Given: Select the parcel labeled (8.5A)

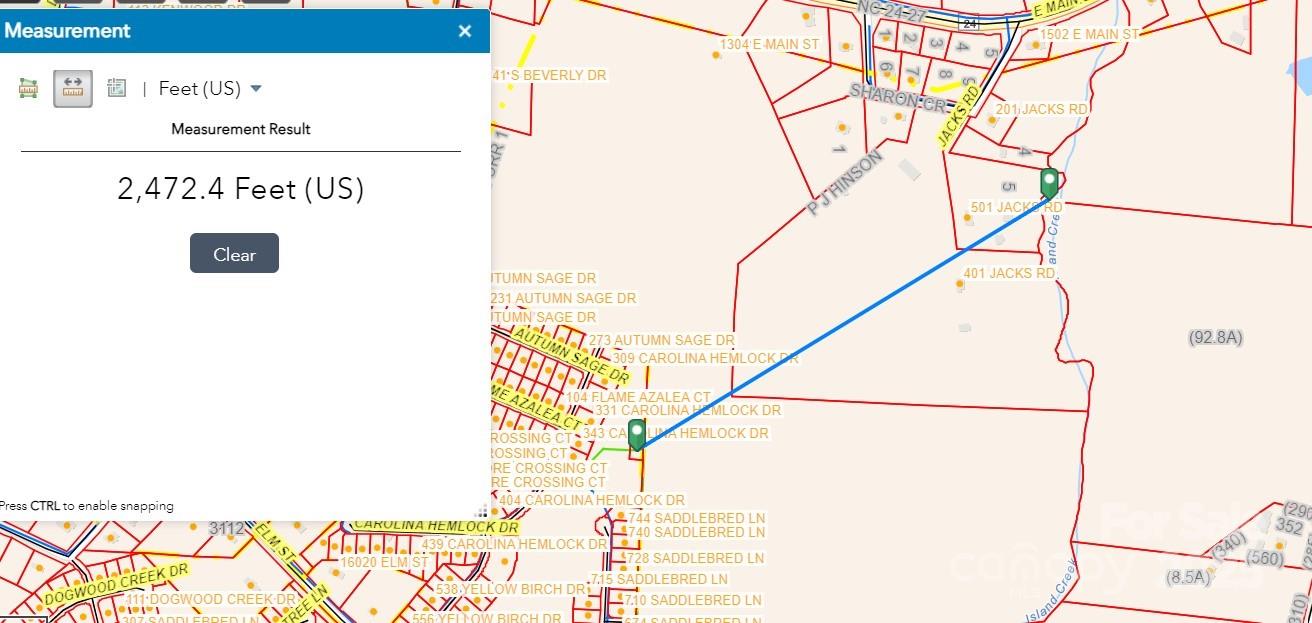Looking at the screenshot, I should pyautogui.click(x=1187, y=576).
